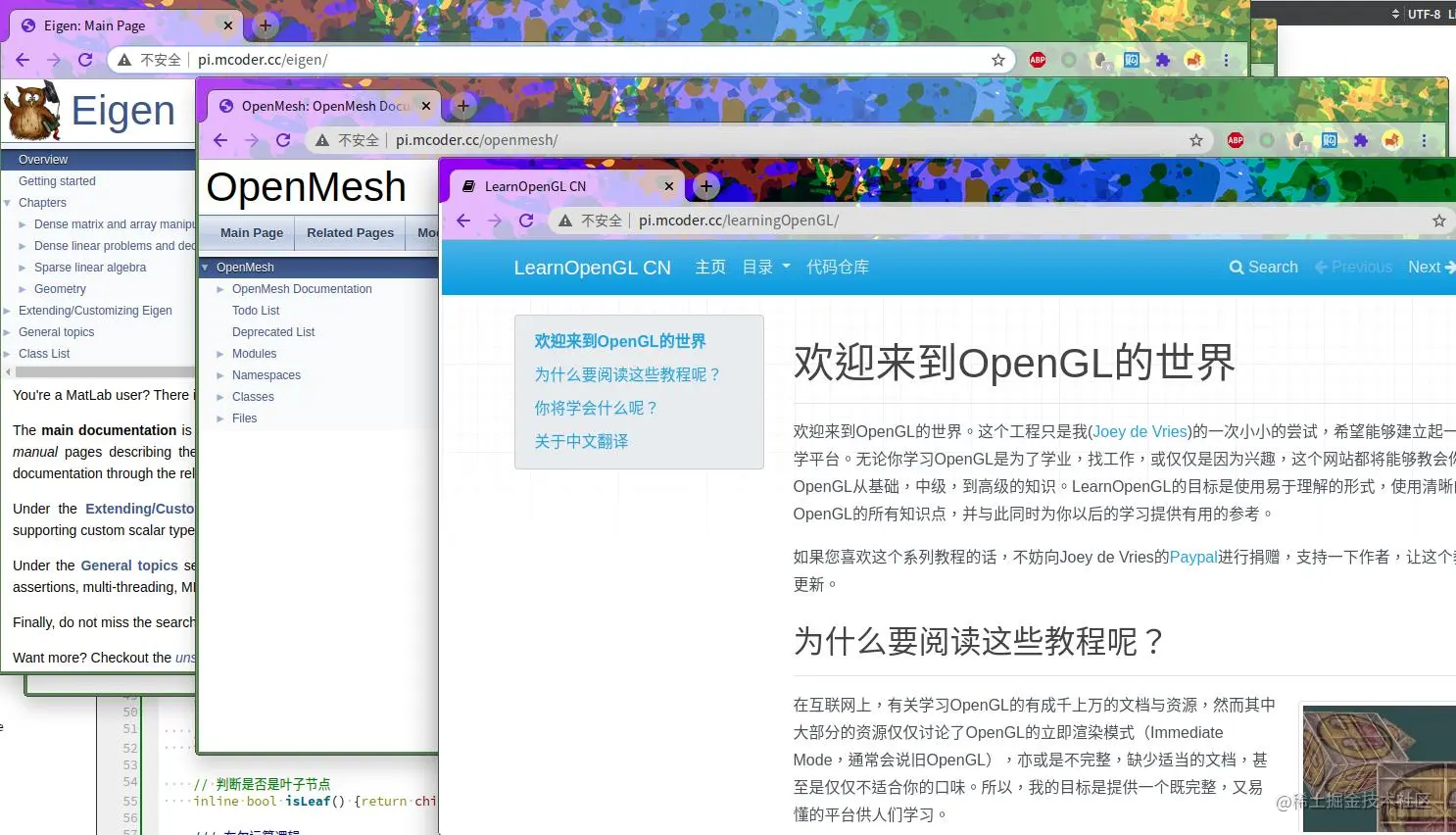Expand the Extending/Customizing Eigen arrow
The height and width of the screenshot is (835, 1456).
click(8, 311)
